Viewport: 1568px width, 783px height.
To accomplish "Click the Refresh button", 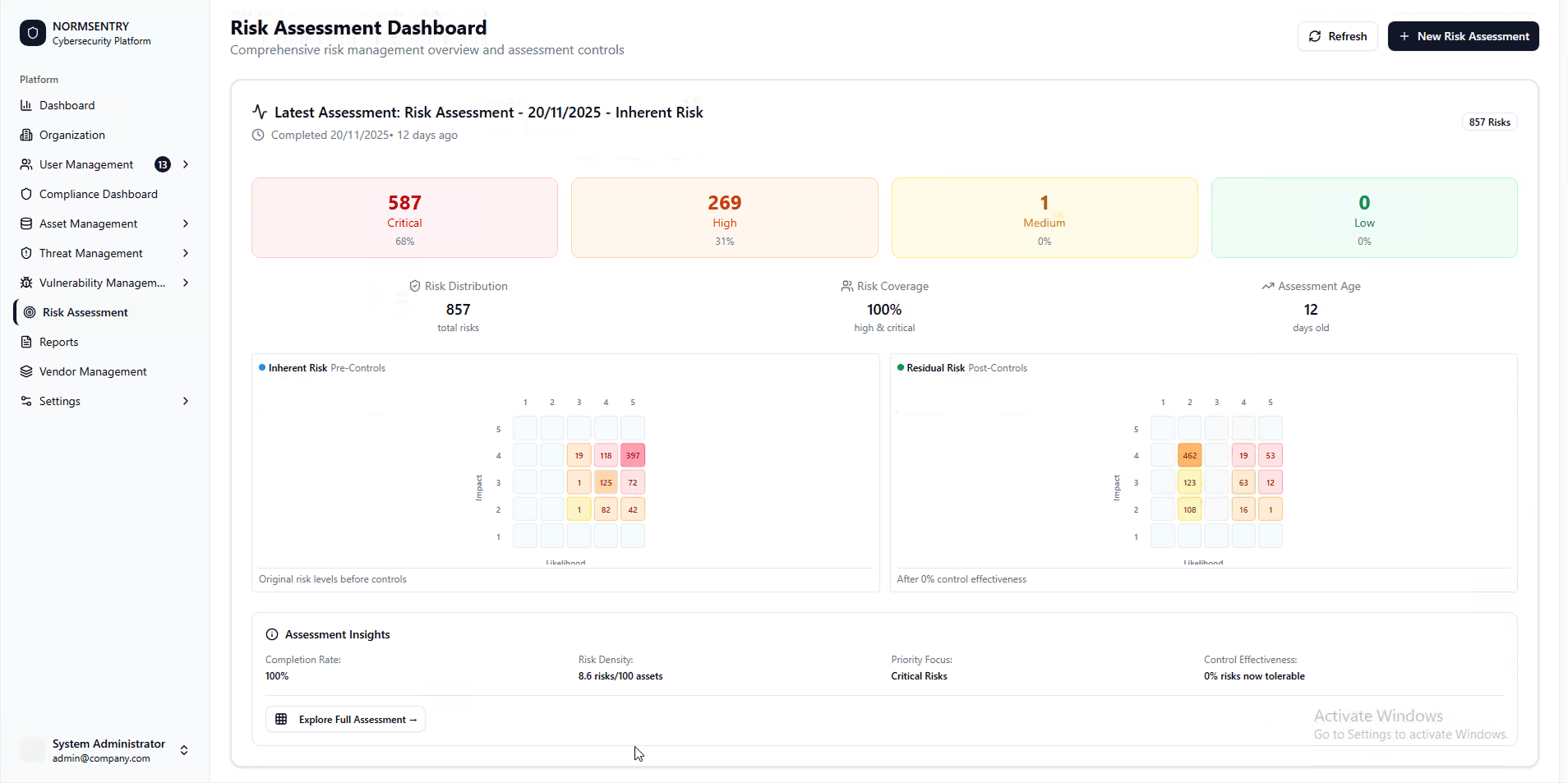I will click(x=1337, y=36).
